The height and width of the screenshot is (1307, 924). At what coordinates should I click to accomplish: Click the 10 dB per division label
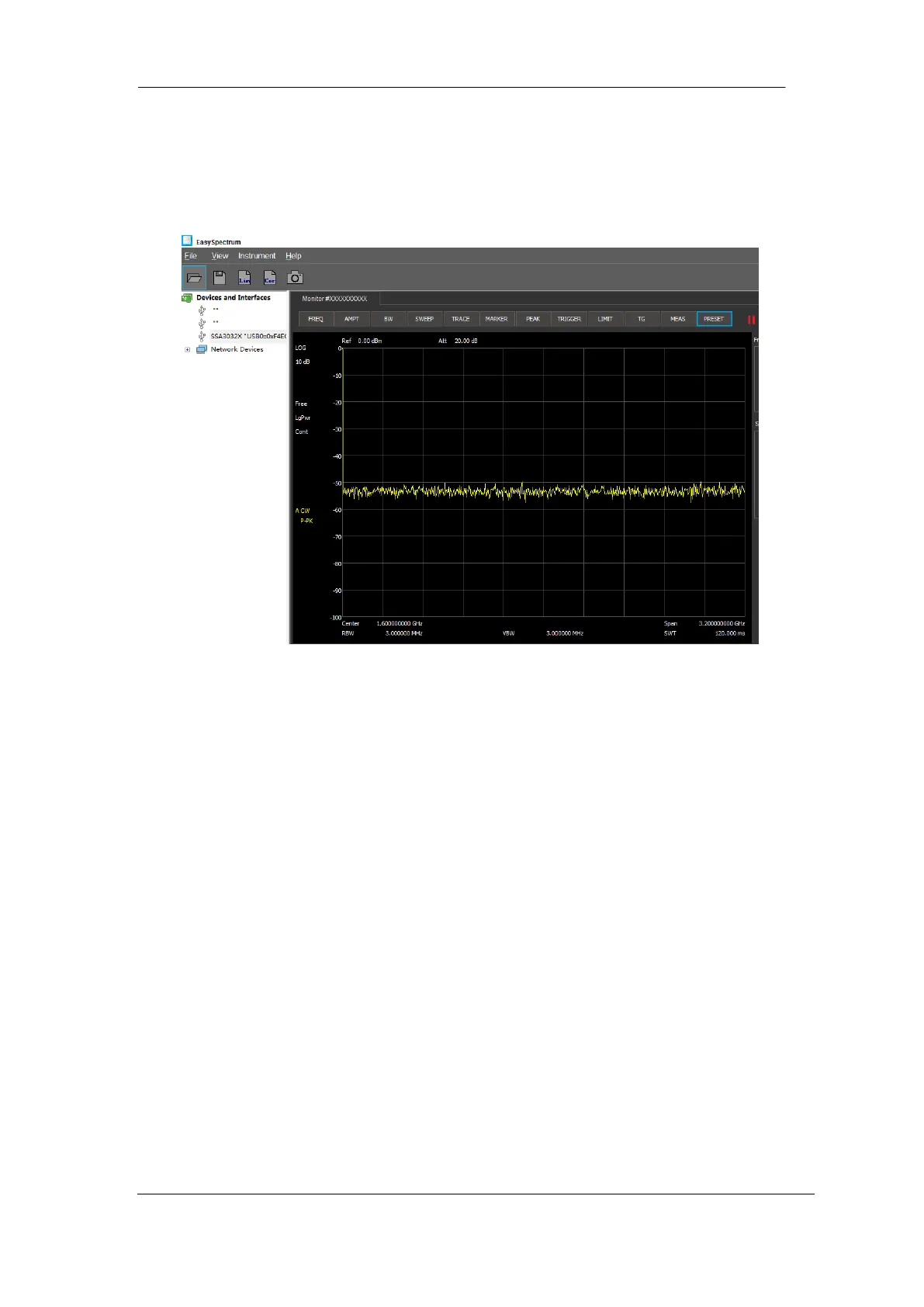tap(303, 362)
